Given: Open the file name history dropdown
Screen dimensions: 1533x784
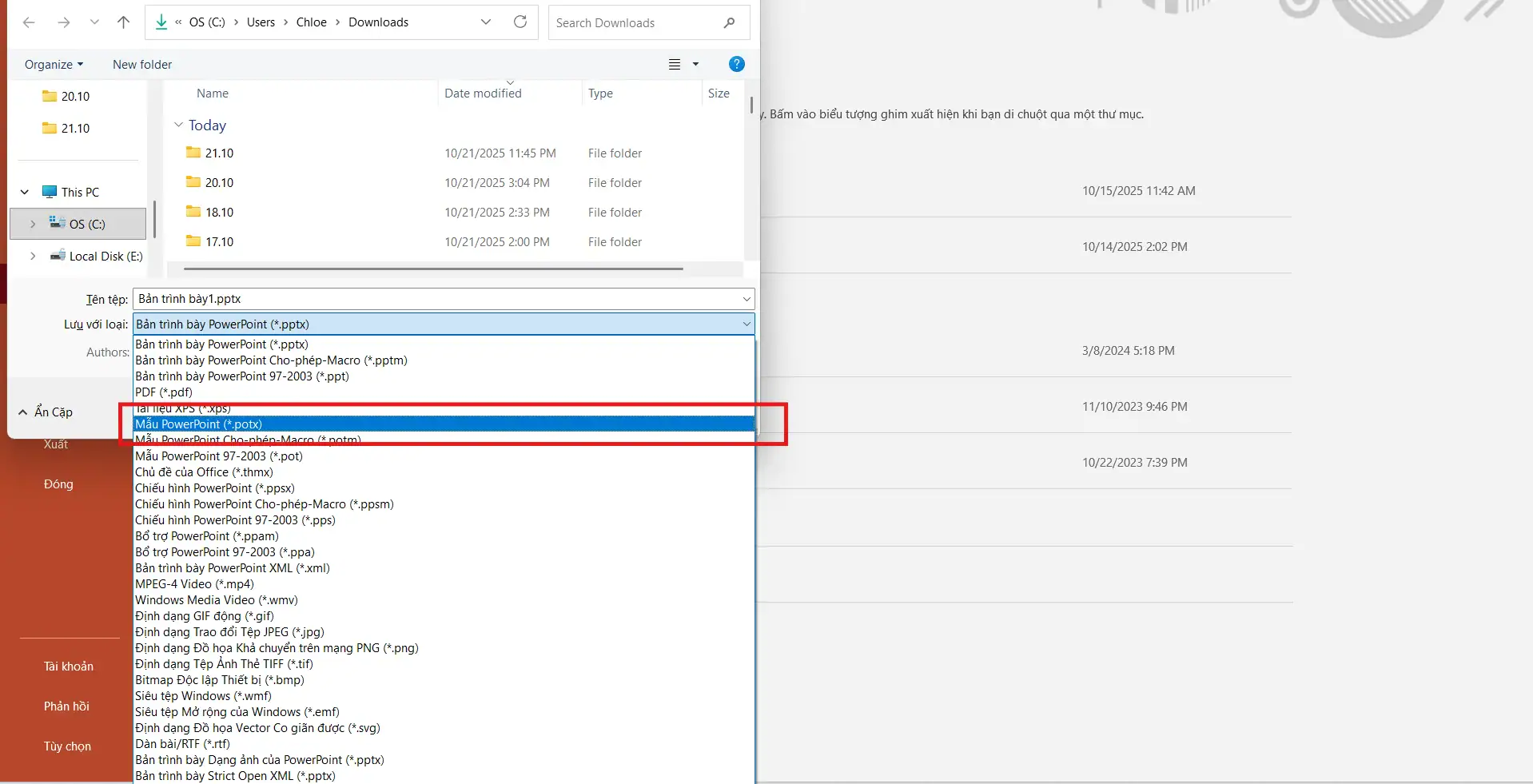Looking at the screenshot, I should 745,298.
